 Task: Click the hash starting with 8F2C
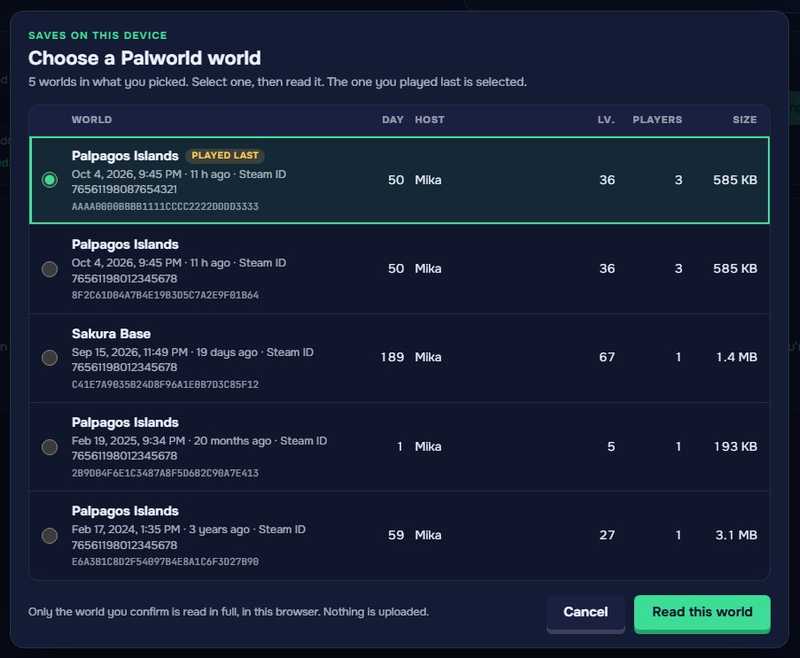click(165, 295)
